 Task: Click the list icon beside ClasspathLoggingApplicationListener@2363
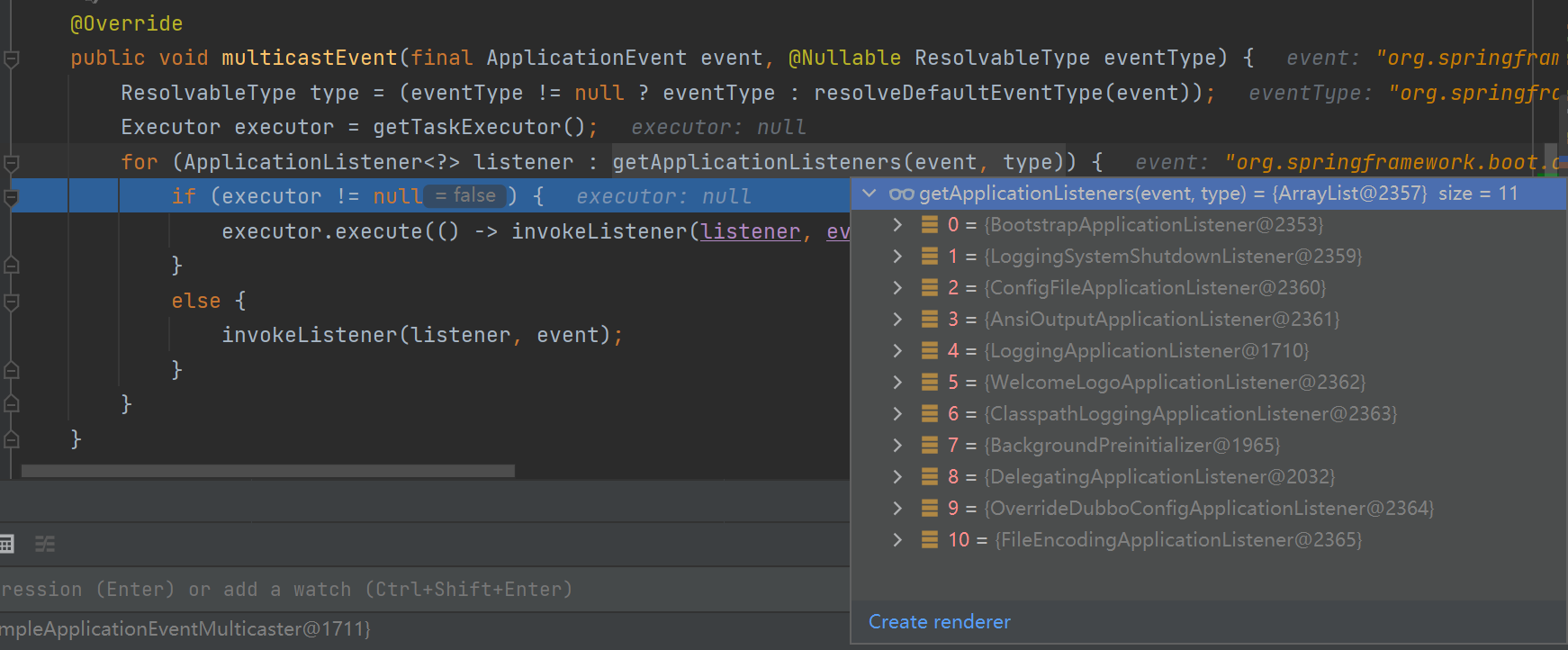coord(930,414)
